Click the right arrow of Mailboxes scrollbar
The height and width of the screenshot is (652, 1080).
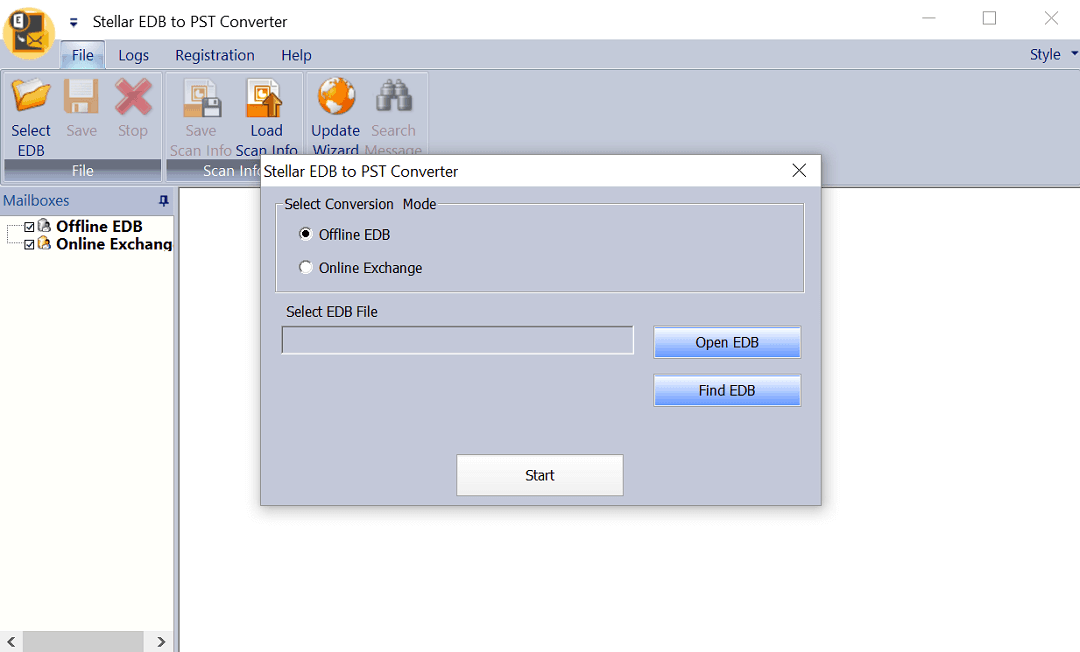(161, 642)
